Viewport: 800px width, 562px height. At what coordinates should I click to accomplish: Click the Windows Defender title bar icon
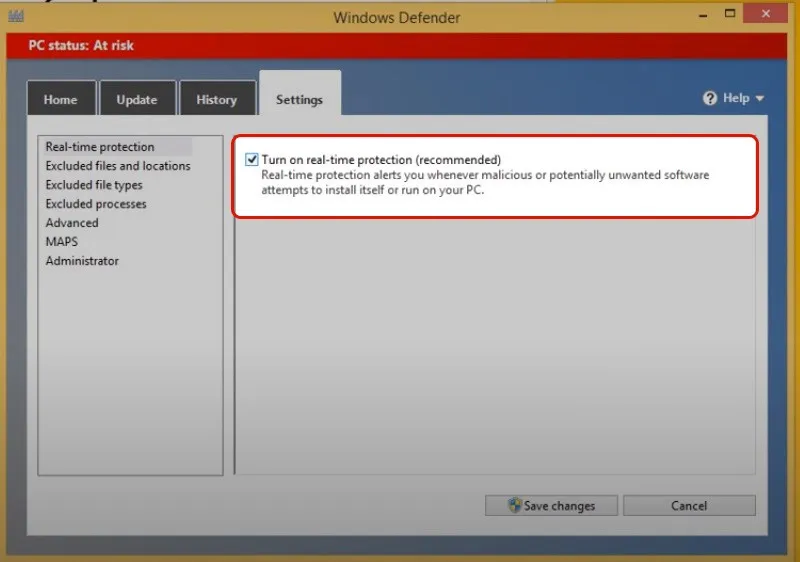point(15,15)
